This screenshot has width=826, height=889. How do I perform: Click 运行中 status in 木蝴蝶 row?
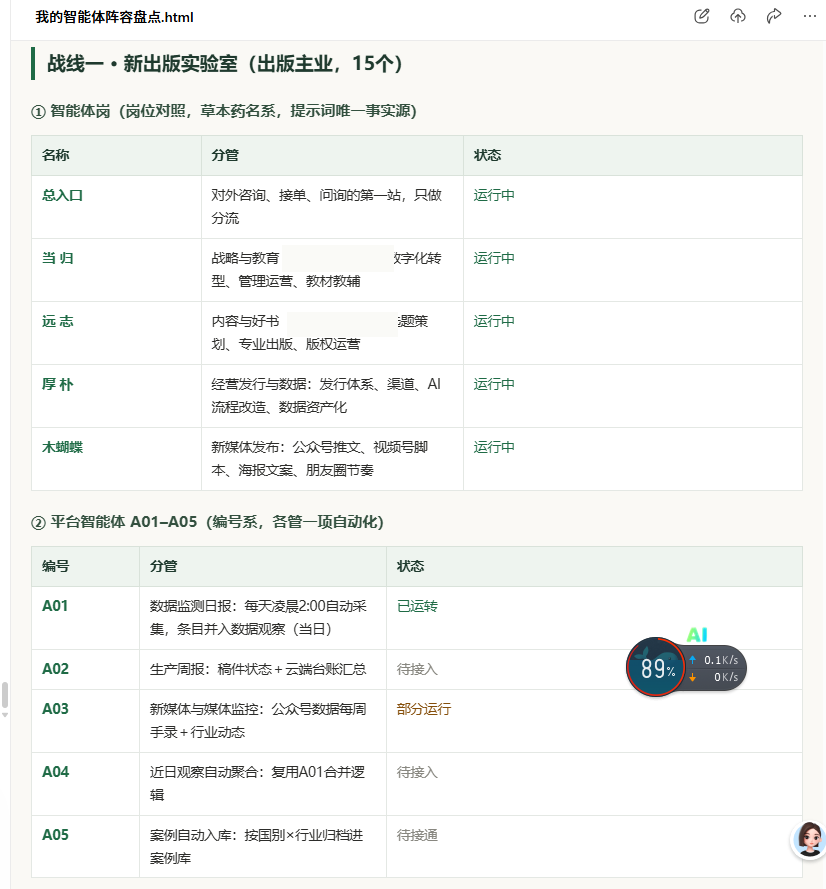(494, 447)
